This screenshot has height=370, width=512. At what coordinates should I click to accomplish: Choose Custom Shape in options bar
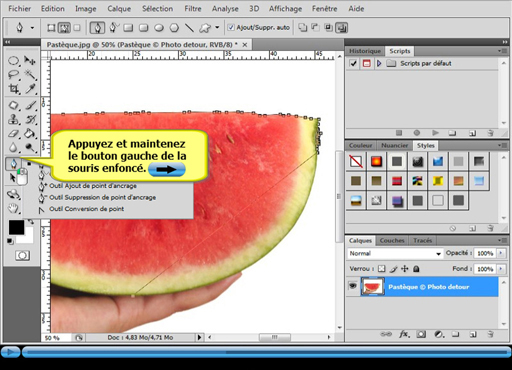point(205,28)
